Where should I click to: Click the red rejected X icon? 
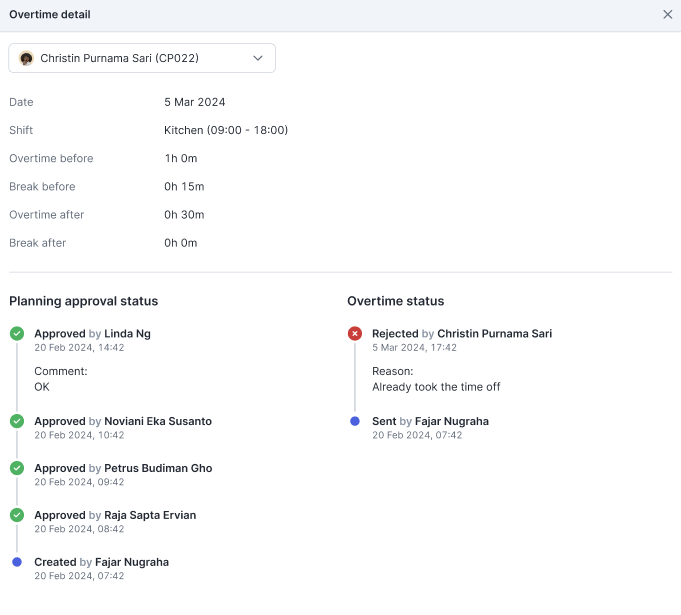(355, 334)
